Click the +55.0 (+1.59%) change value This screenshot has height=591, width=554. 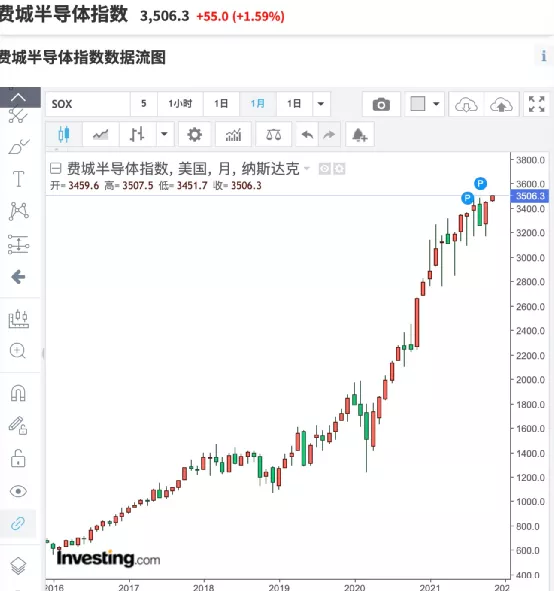(x=240, y=16)
